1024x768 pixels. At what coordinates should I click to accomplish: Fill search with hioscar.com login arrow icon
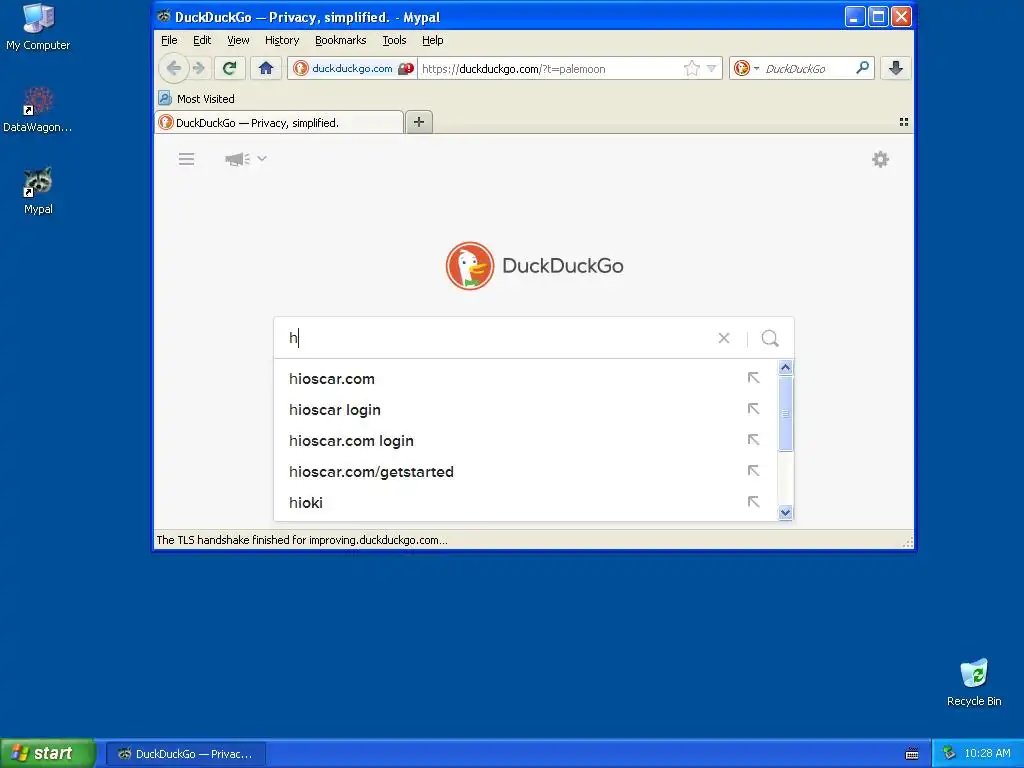tap(753, 440)
